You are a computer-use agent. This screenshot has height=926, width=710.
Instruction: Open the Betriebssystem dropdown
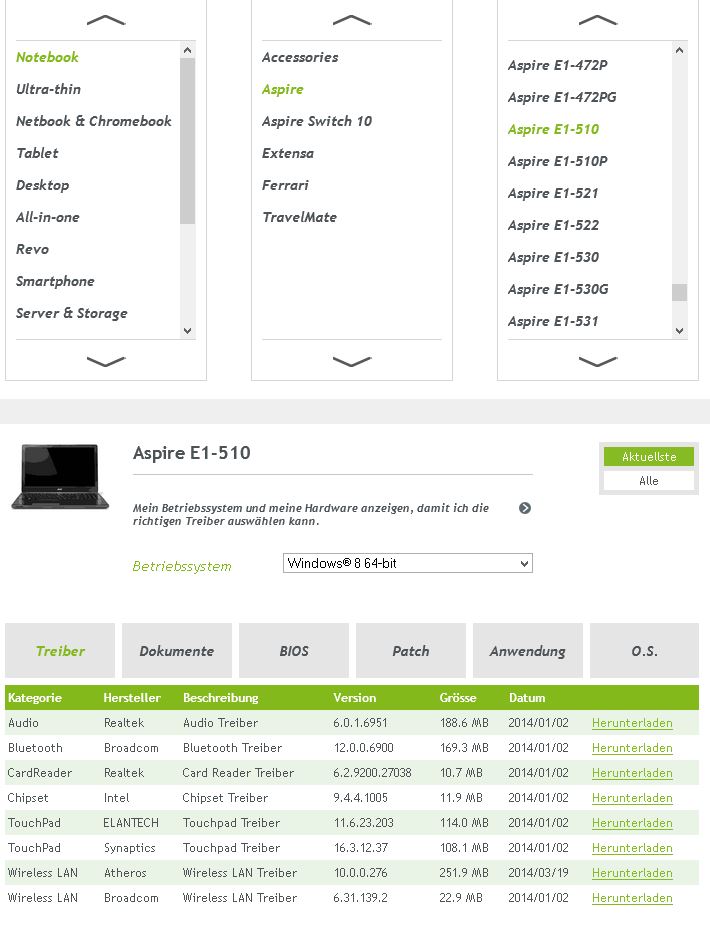coord(408,563)
